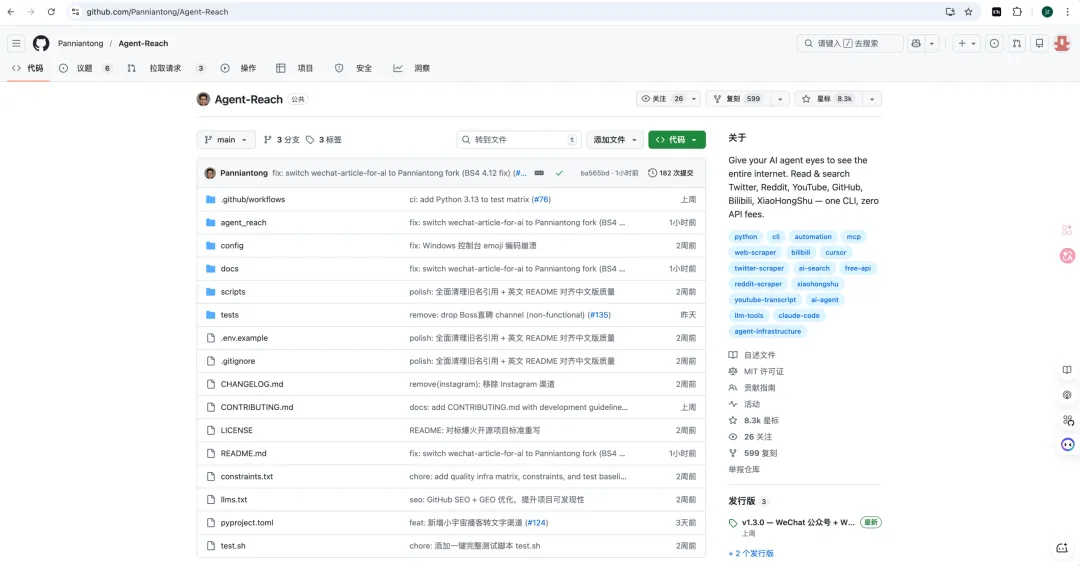Switch to the 议题 issues tab

click(85, 68)
